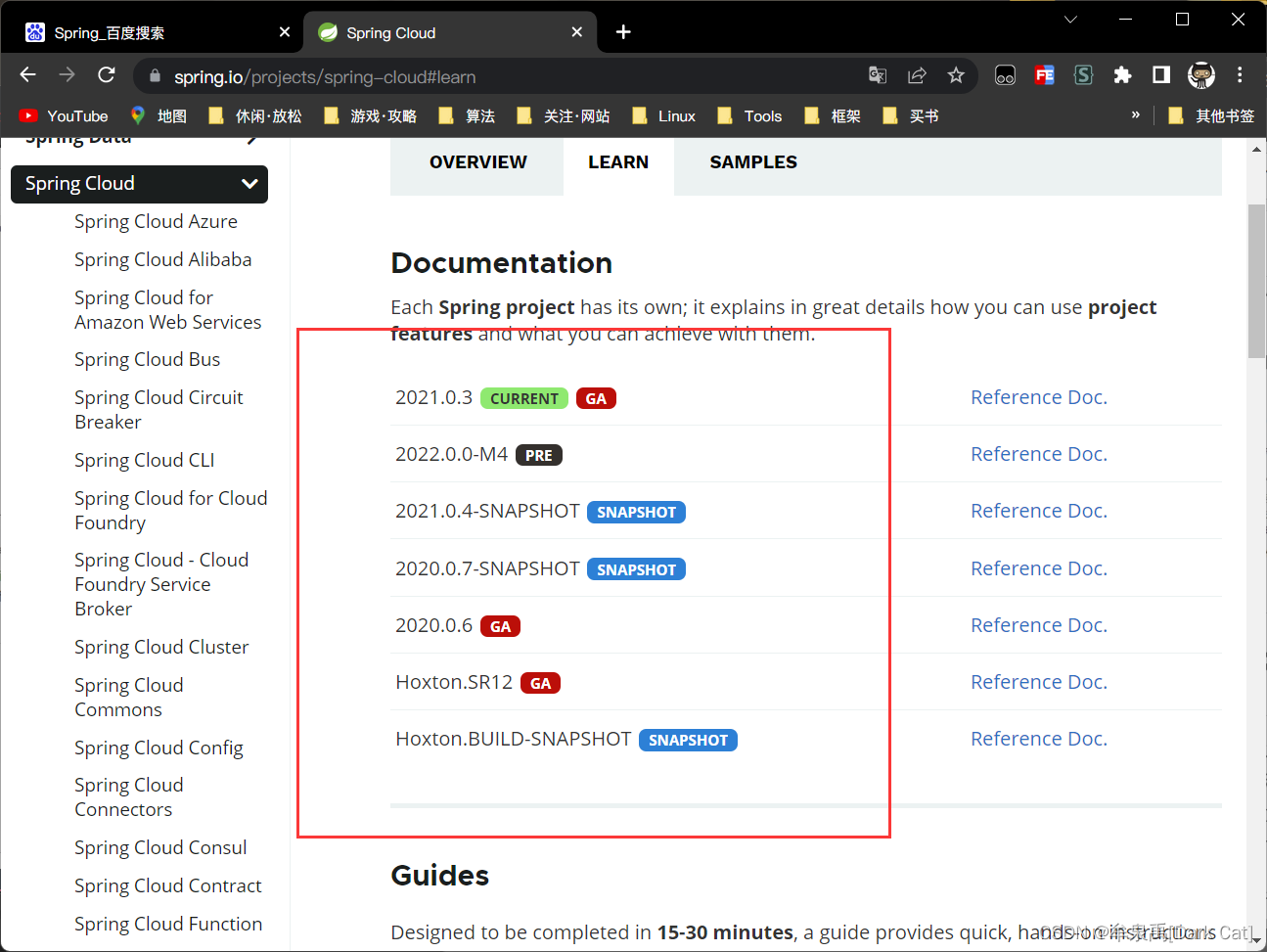Open Spring Cloud CLI project
The width and height of the screenshot is (1267, 952).
(x=145, y=461)
